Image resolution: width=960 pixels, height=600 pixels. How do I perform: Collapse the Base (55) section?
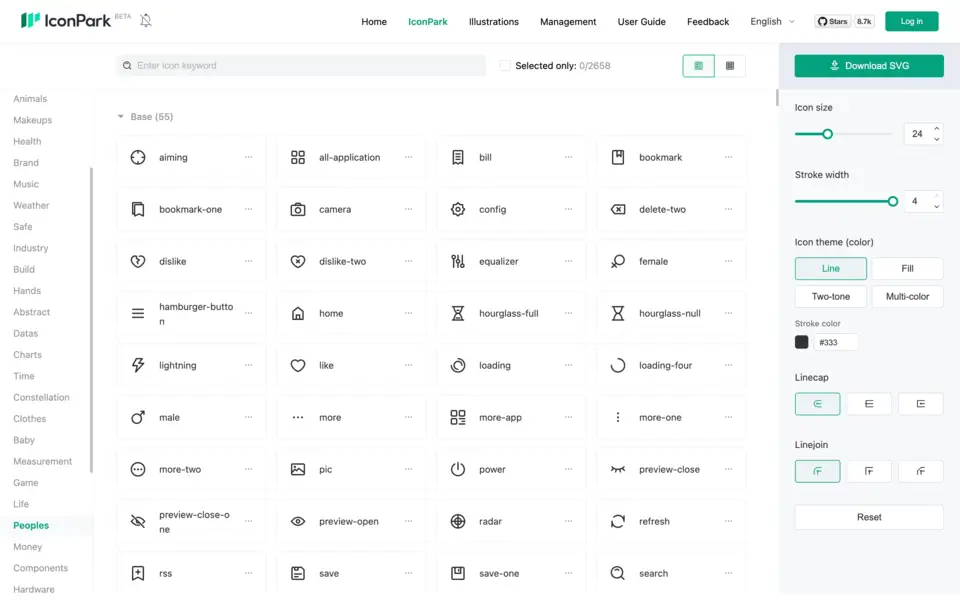pyautogui.click(x=121, y=117)
